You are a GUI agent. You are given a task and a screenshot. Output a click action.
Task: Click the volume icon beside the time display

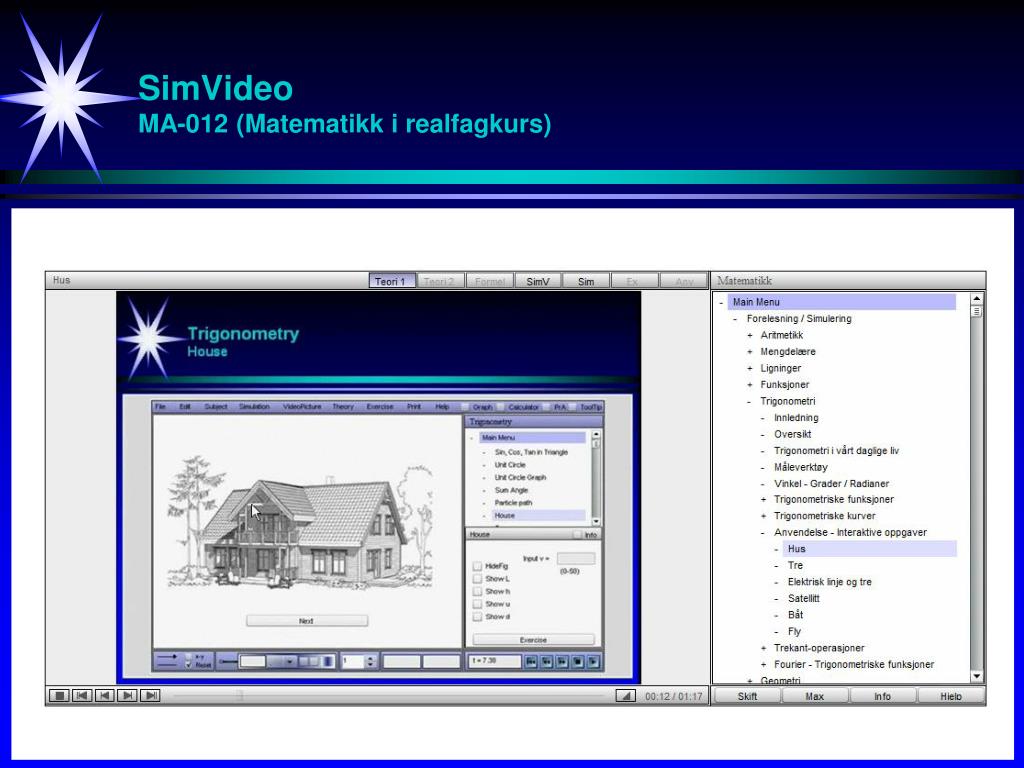(626, 696)
